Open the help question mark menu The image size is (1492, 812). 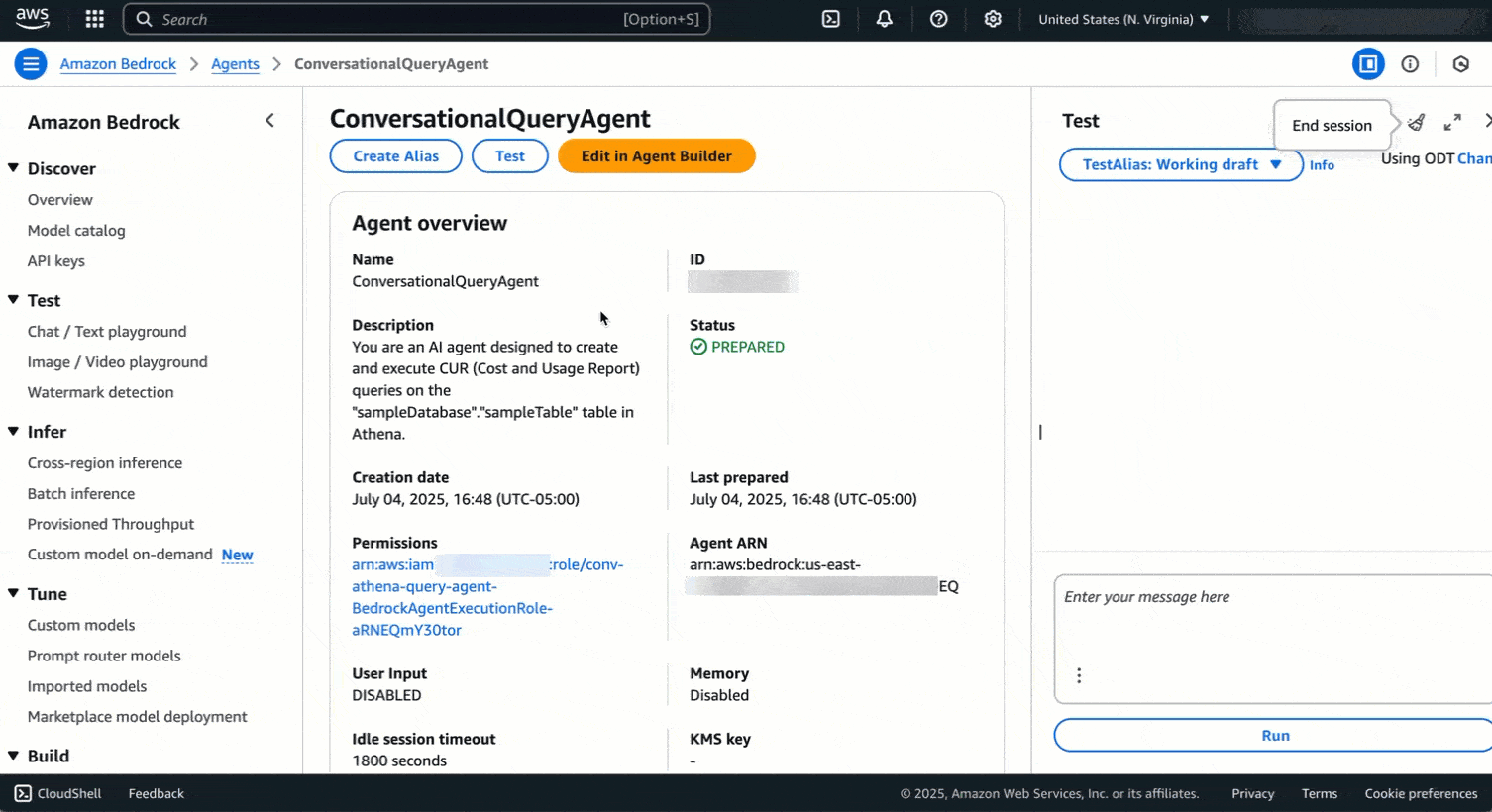(x=939, y=19)
